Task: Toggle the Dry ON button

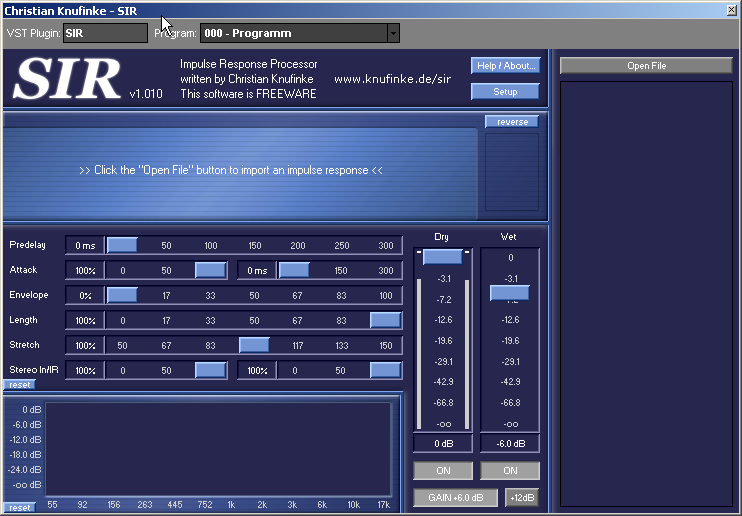Action: (443, 471)
